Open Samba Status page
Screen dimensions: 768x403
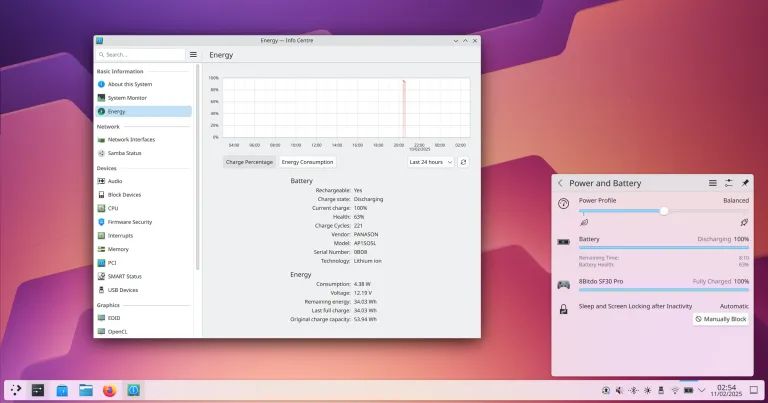(x=144, y=153)
